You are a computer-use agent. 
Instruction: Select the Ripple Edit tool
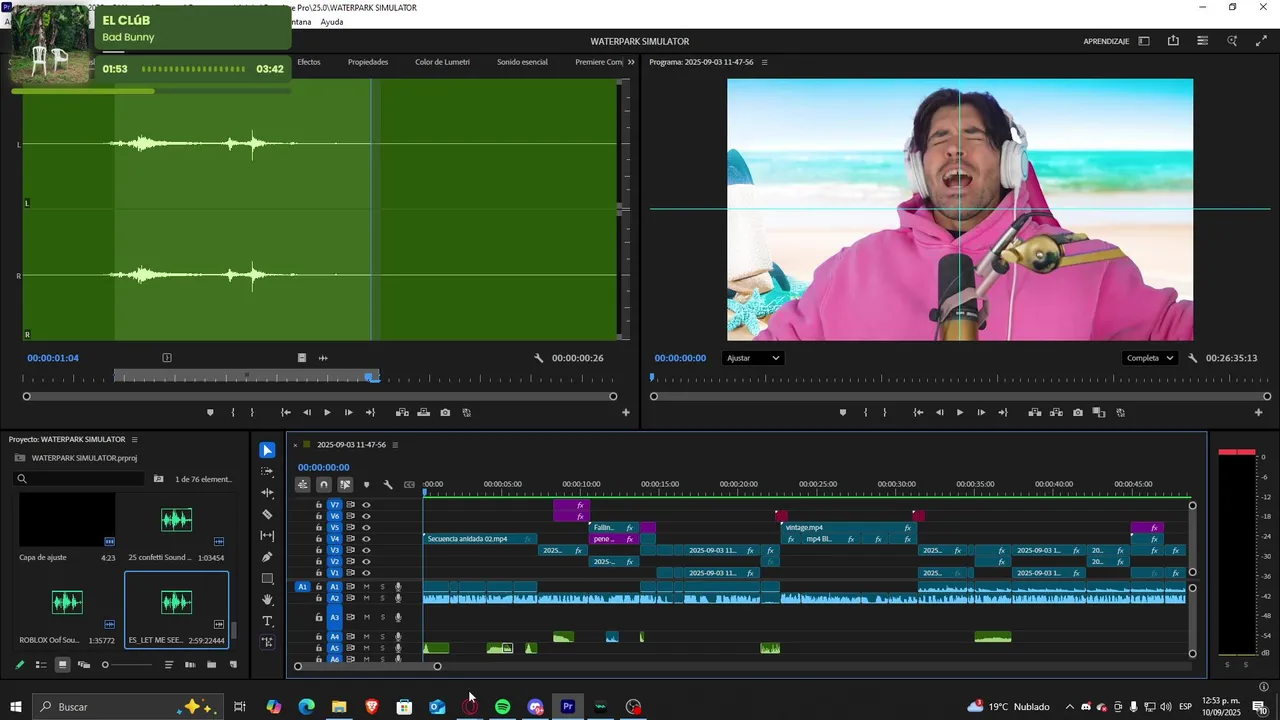(267, 493)
